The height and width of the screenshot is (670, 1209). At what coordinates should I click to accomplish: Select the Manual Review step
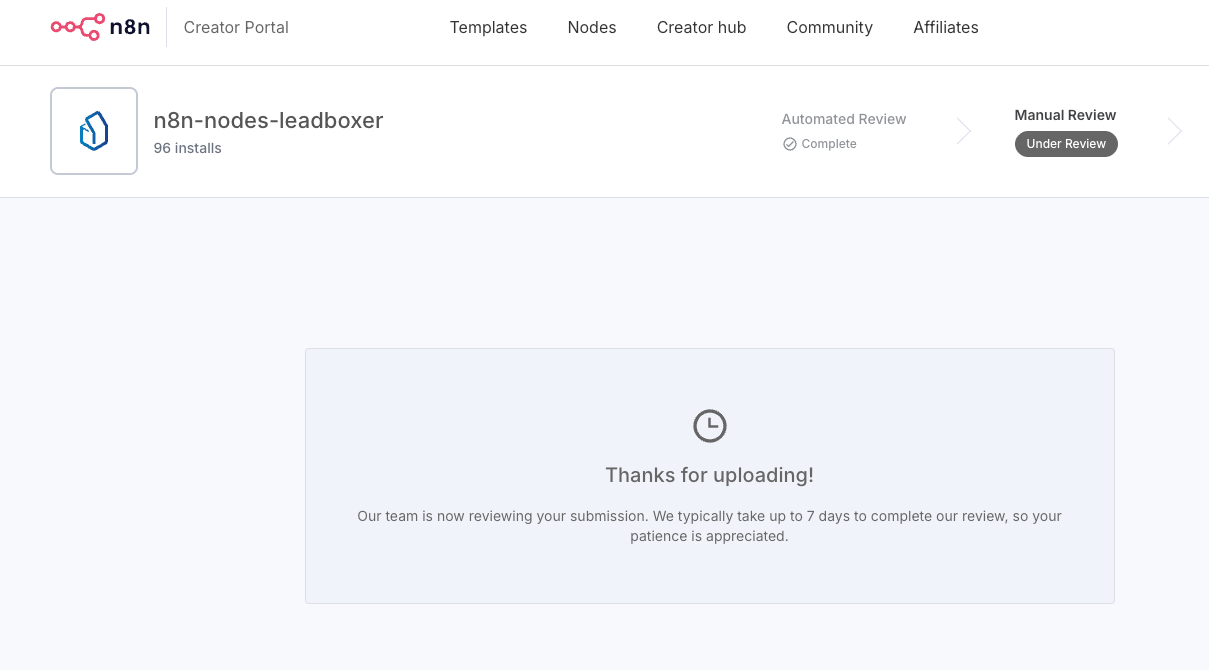click(x=1065, y=115)
